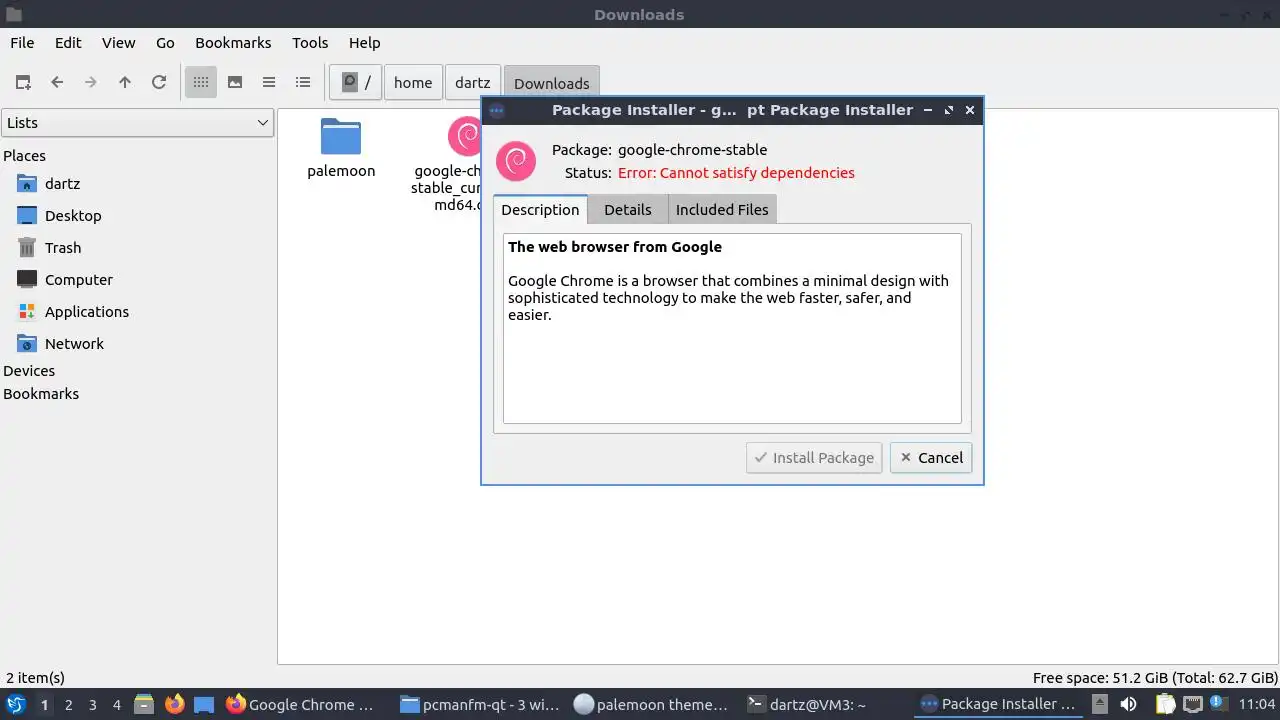Image resolution: width=1280 pixels, height=720 pixels.
Task: Open the Lists side pane dropdown
Action: point(137,123)
